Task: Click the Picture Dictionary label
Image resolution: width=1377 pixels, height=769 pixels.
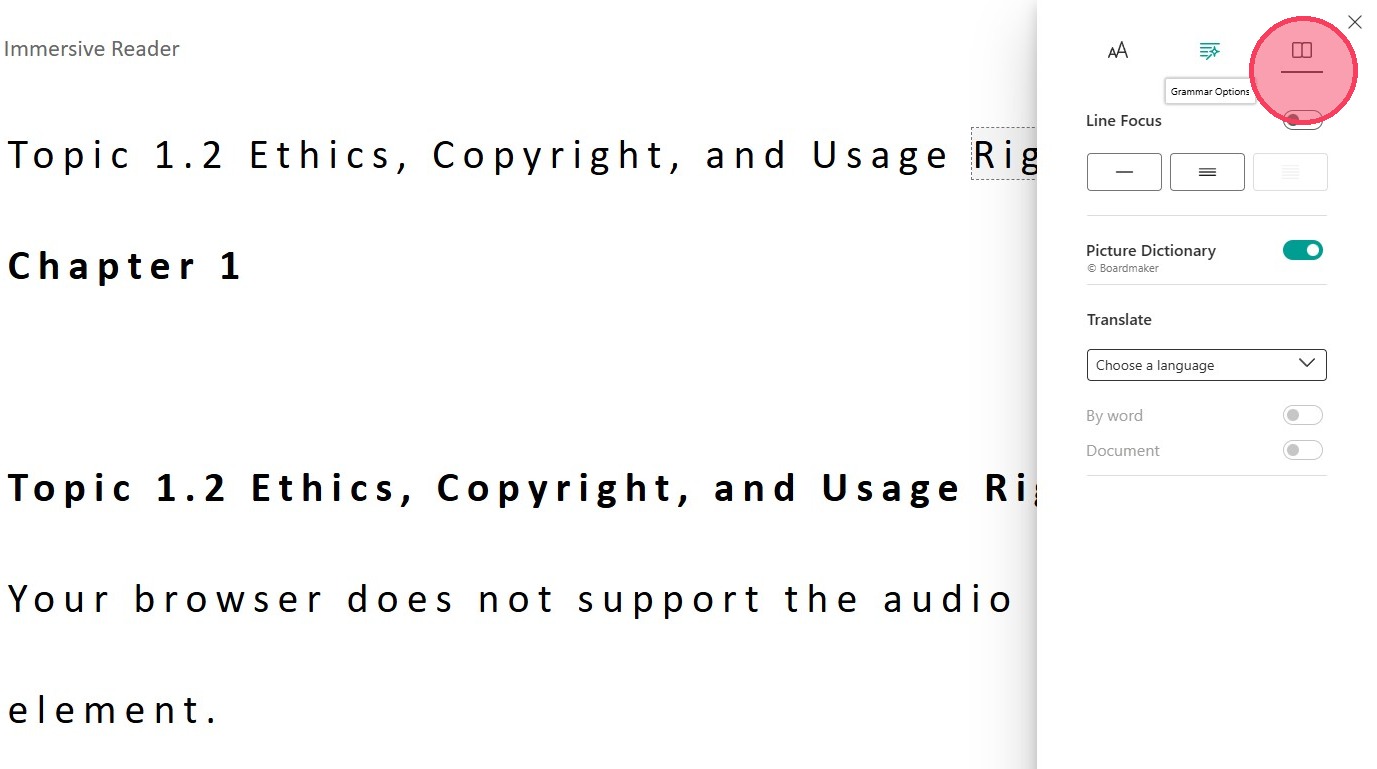Action: pyautogui.click(x=1150, y=251)
